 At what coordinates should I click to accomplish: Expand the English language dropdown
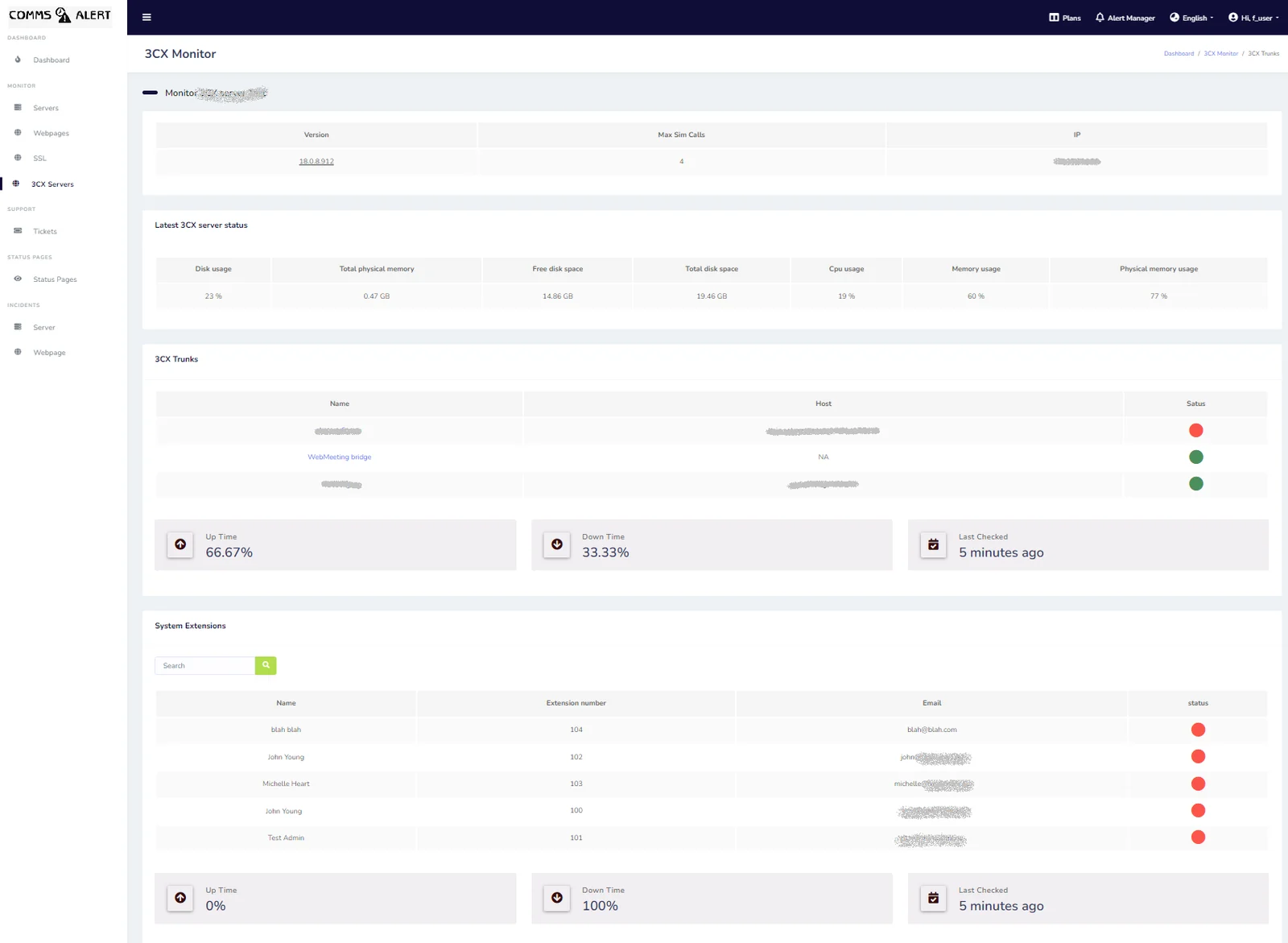pos(1191,18)
